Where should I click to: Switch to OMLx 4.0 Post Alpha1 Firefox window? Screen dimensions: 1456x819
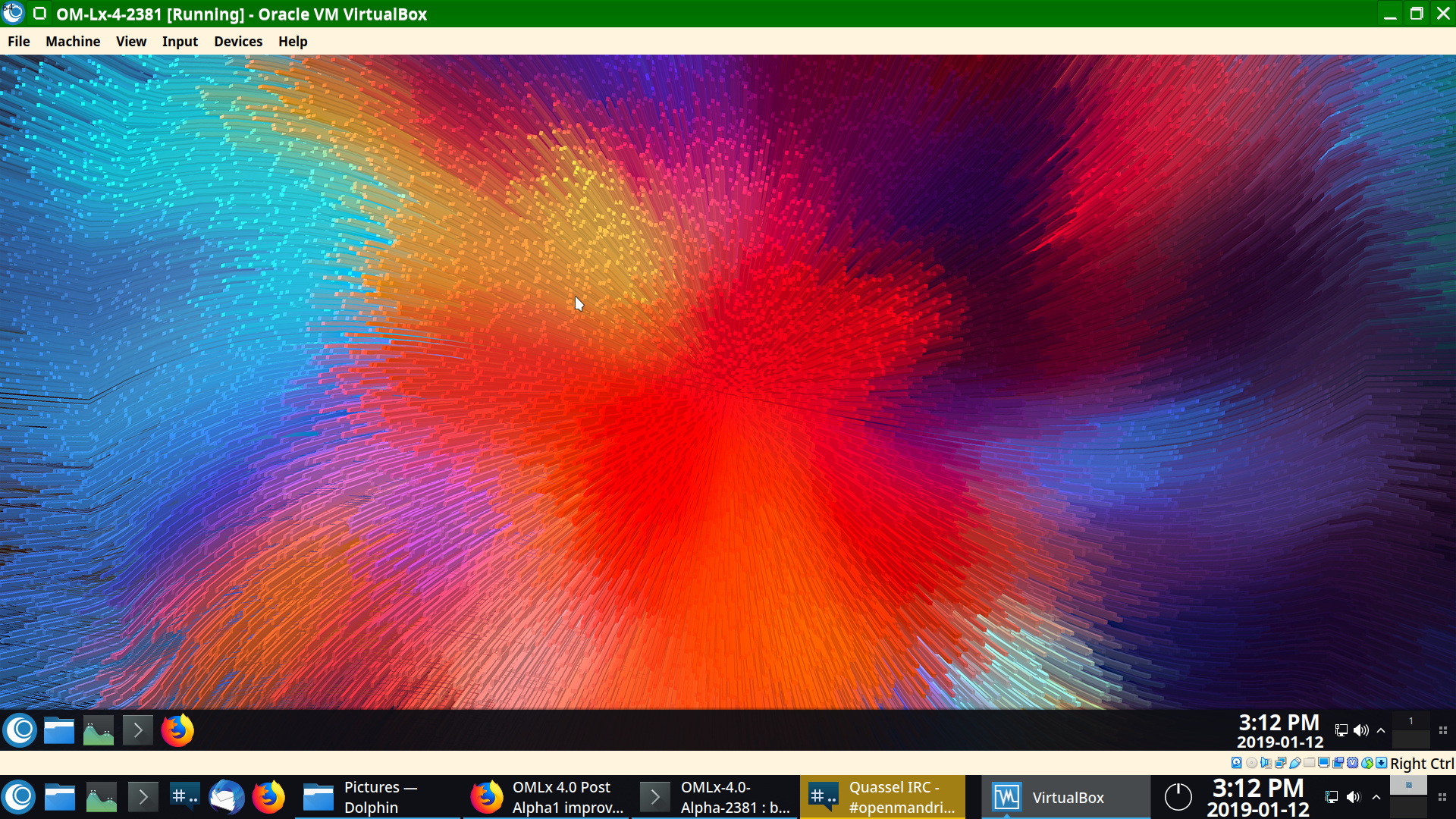coord(546,797)
